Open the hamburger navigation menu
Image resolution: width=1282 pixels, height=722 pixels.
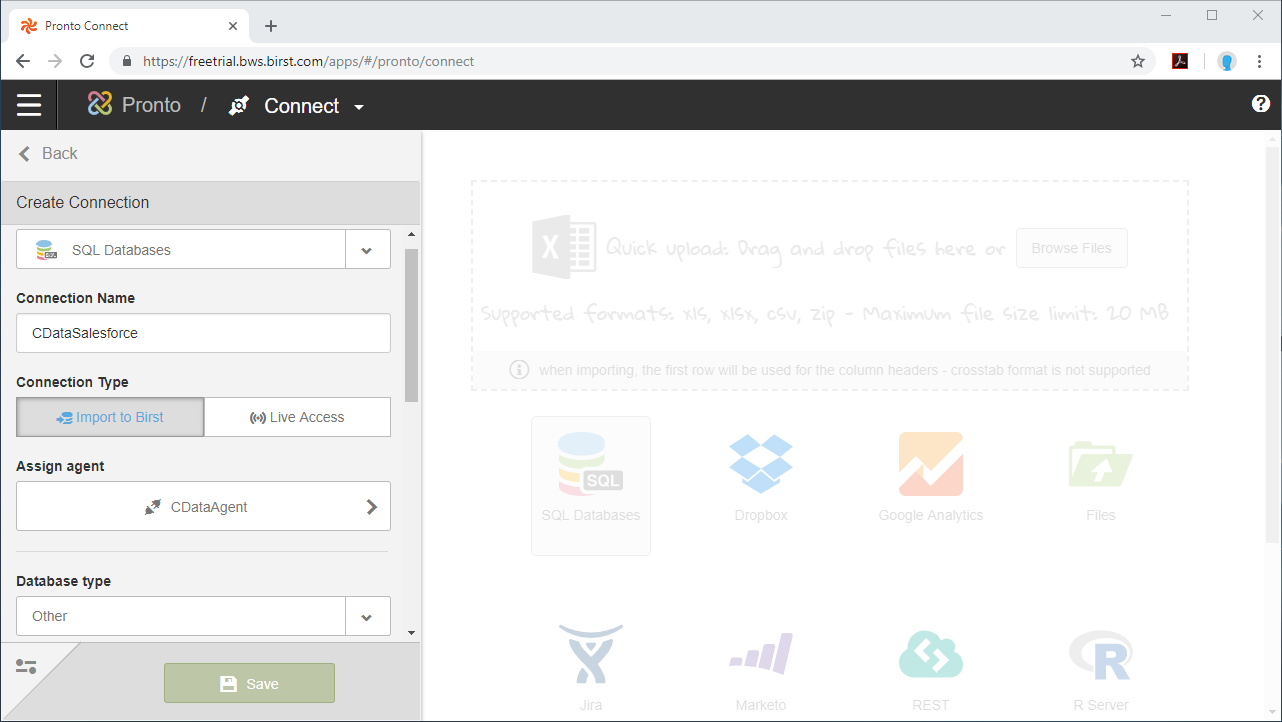click(29, 104)
